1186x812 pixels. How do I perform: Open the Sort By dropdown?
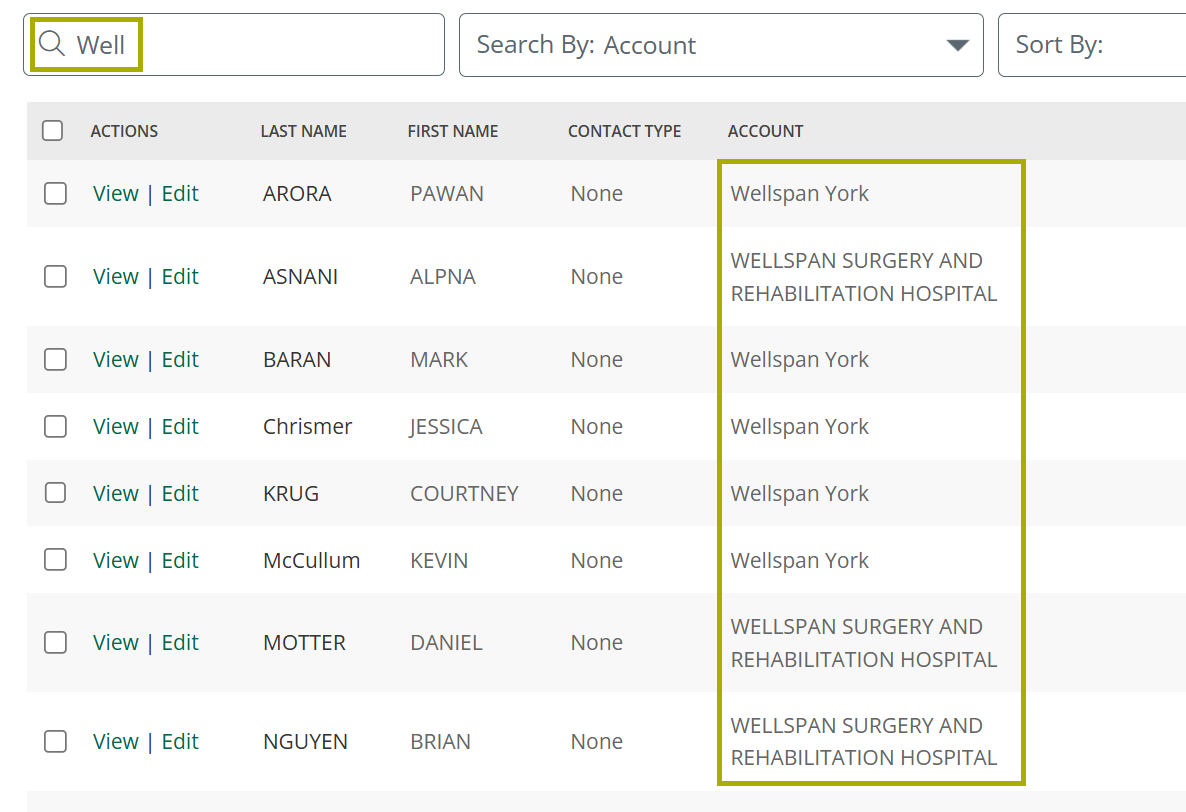[1092, 45]
